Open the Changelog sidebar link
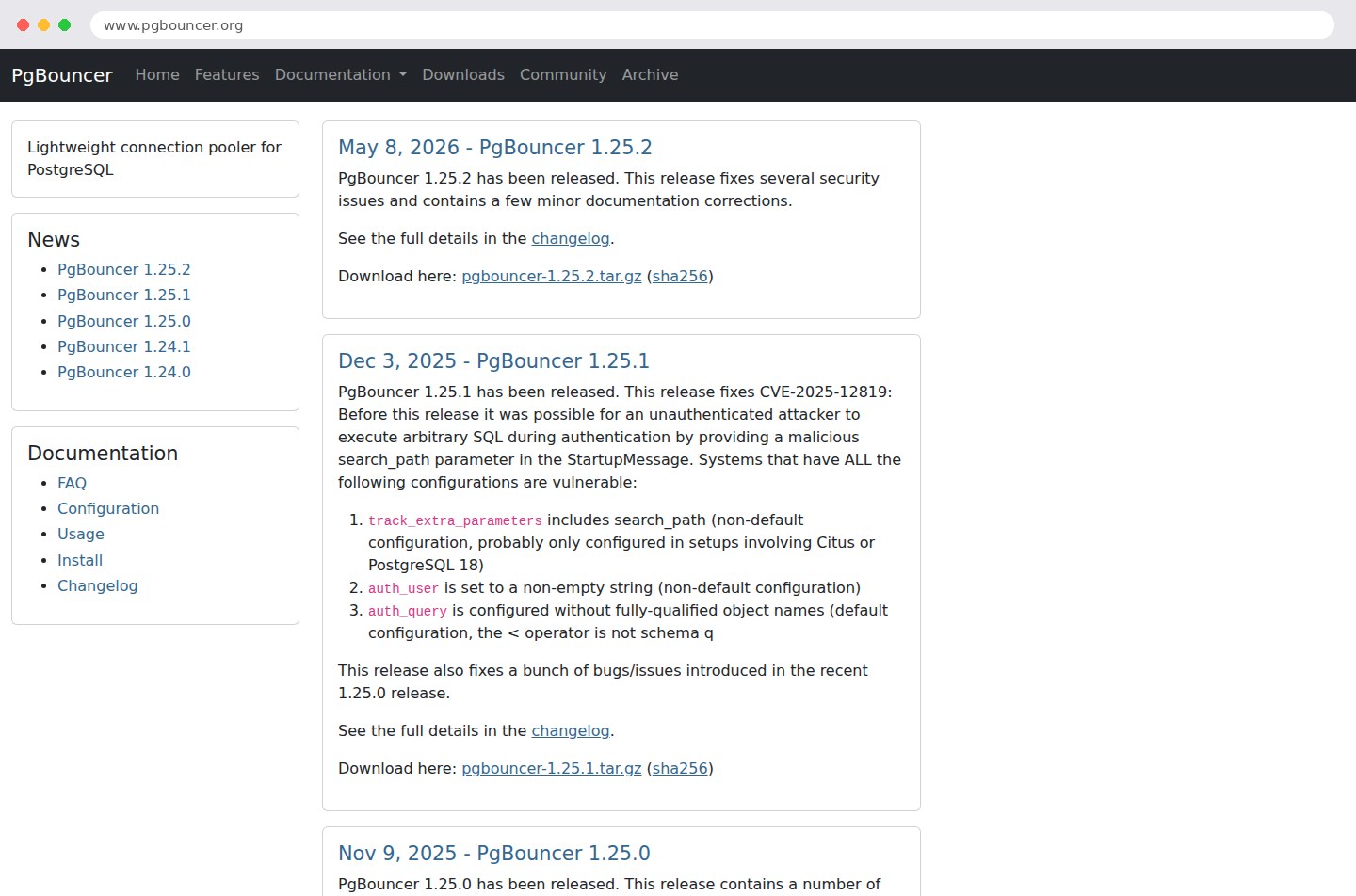Screen dimensions: 1356x896 coord(98,585)
